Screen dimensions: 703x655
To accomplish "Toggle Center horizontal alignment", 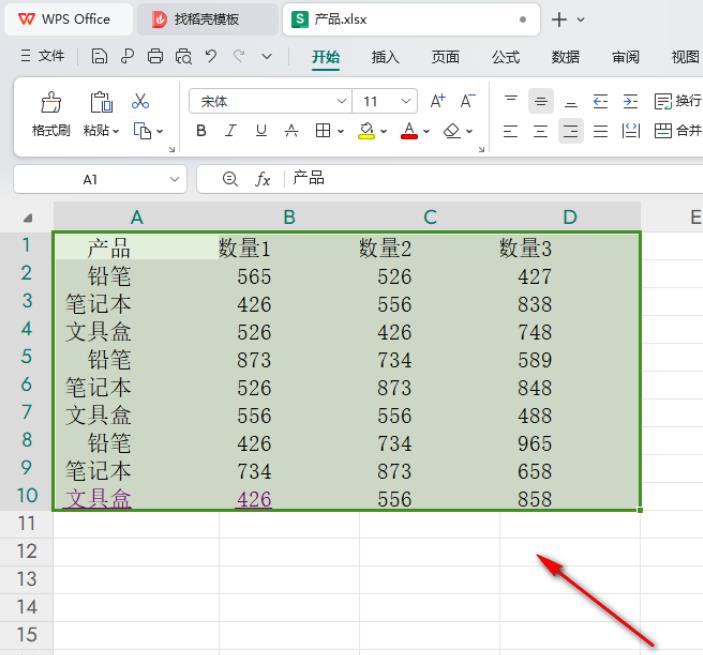I will tap(541, 131).
